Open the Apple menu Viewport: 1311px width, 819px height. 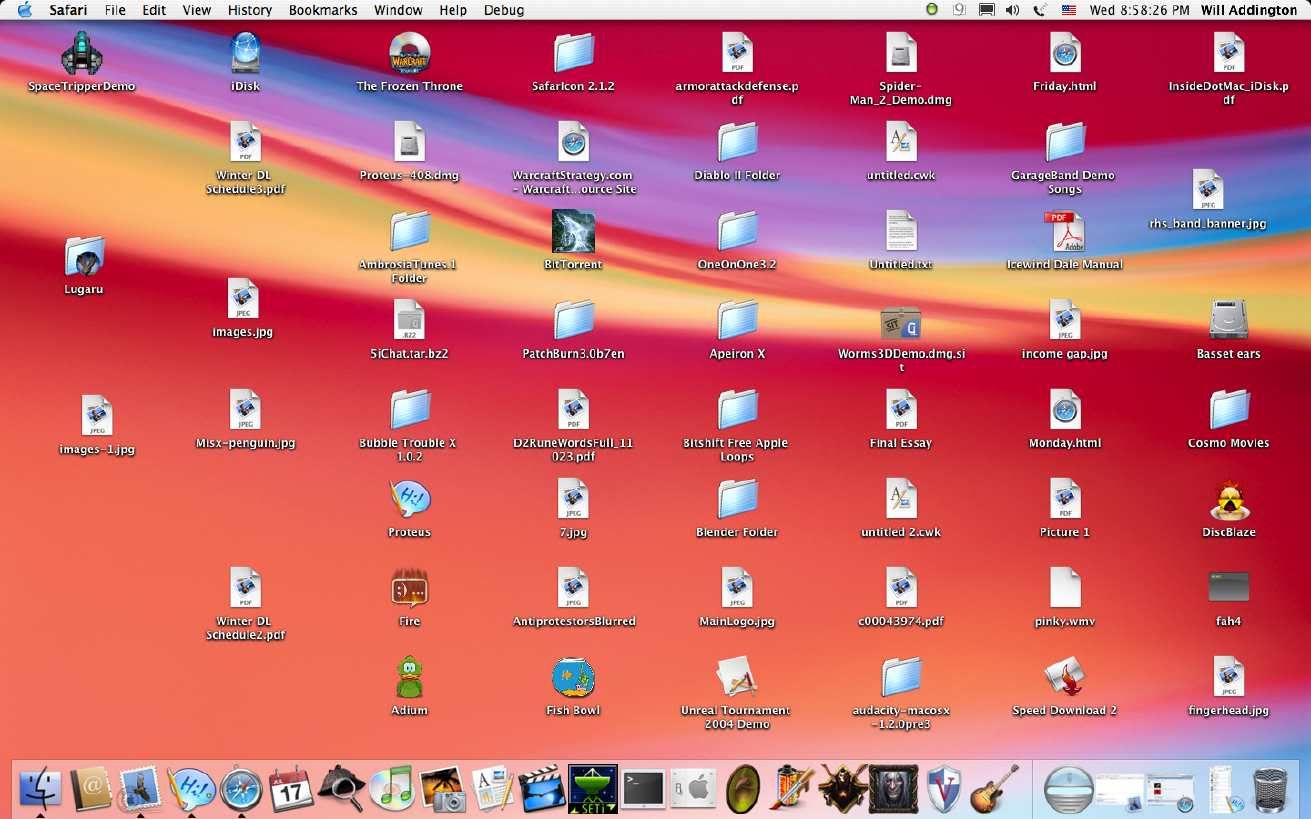[24, 10]
